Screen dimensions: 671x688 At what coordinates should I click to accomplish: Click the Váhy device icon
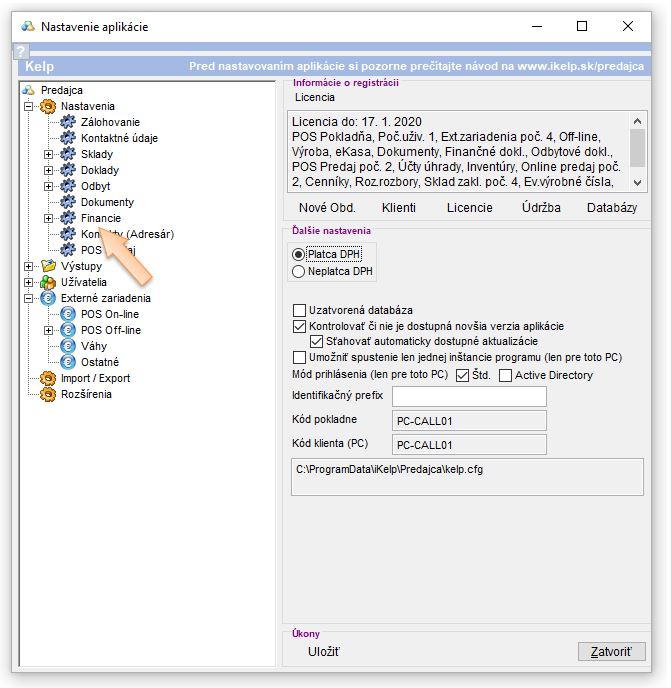68,346
